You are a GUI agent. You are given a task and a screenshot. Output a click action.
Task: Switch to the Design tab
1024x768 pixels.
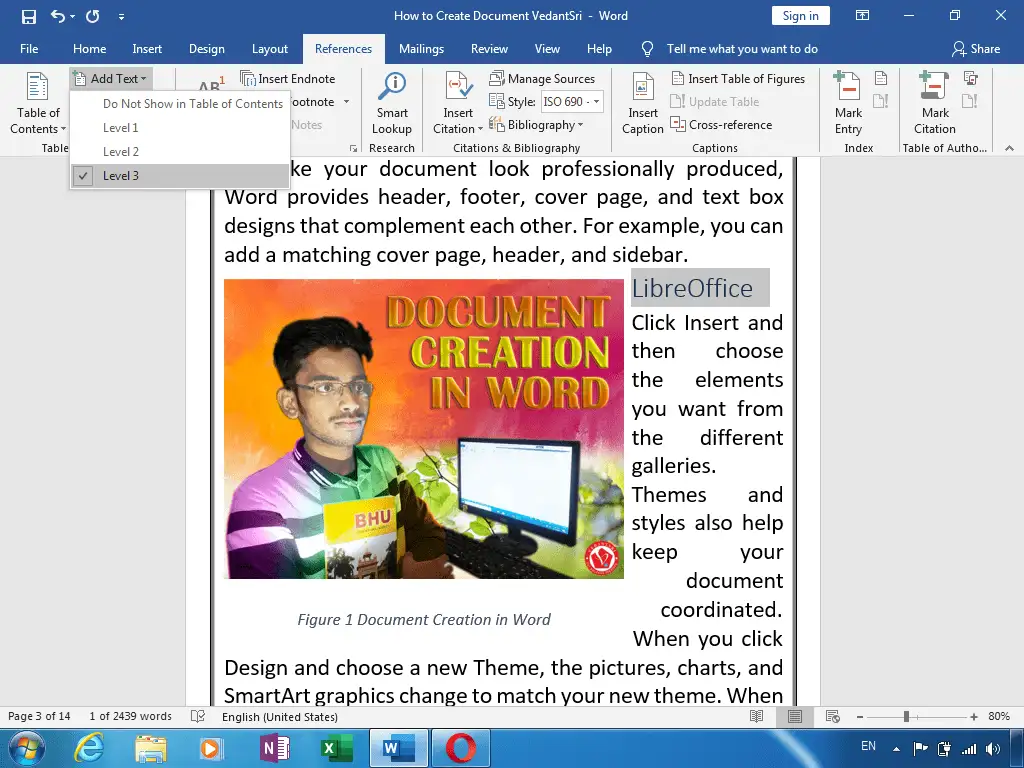click(x=206, y=49)
